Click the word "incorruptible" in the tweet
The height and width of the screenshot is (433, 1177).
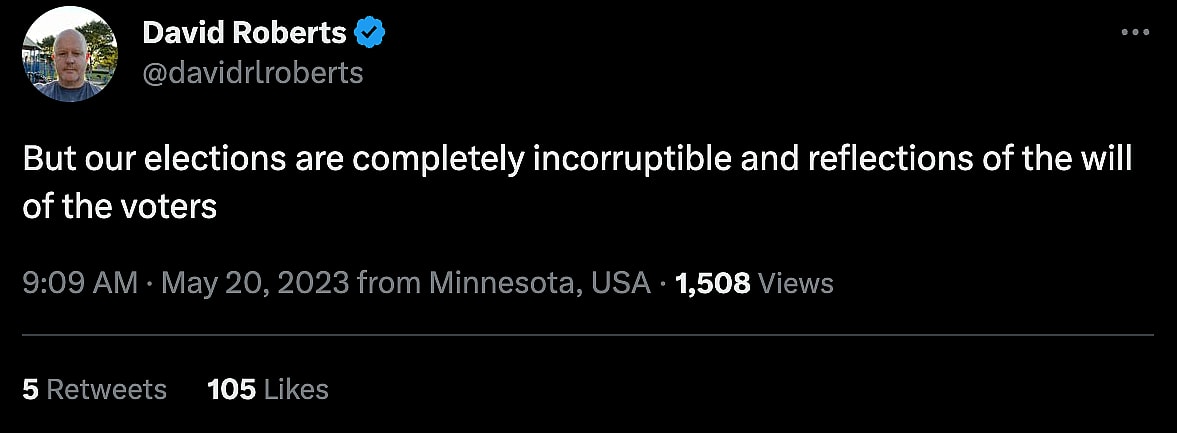pyautogui.click(x=625, y=161)
